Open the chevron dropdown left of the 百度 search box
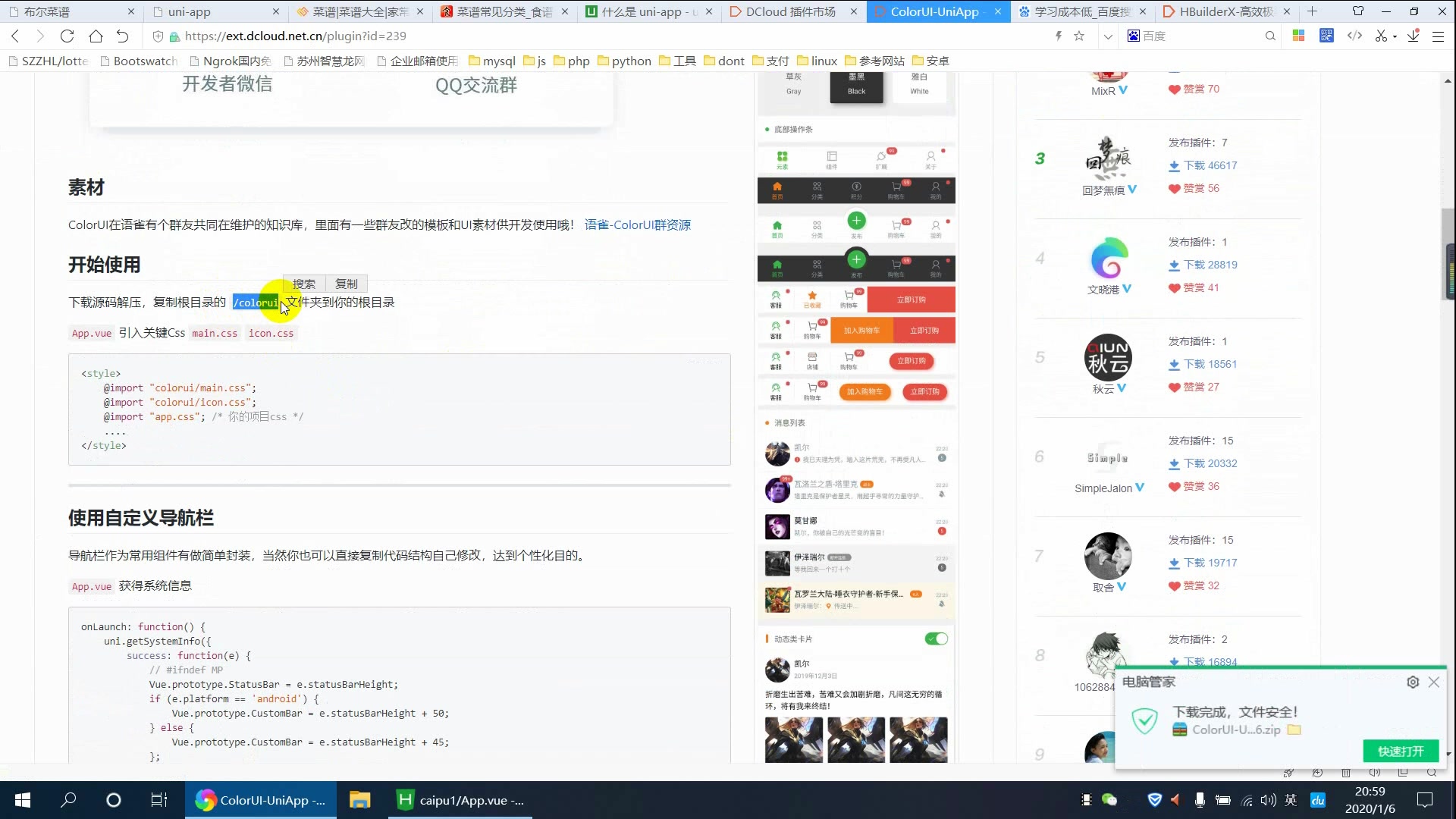 click(x=1108, y=36)
